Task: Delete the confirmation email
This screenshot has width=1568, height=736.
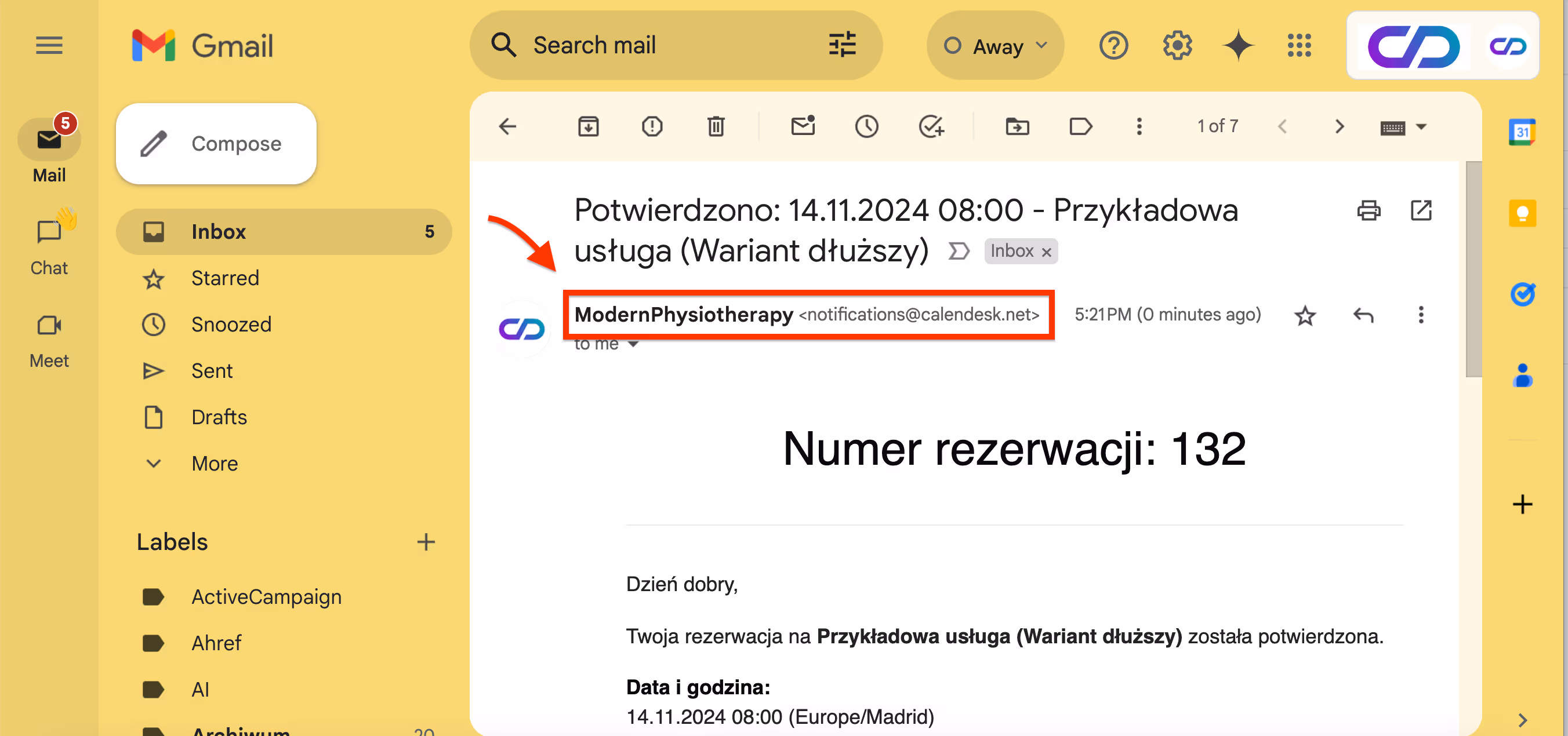Action: point(716,126)
